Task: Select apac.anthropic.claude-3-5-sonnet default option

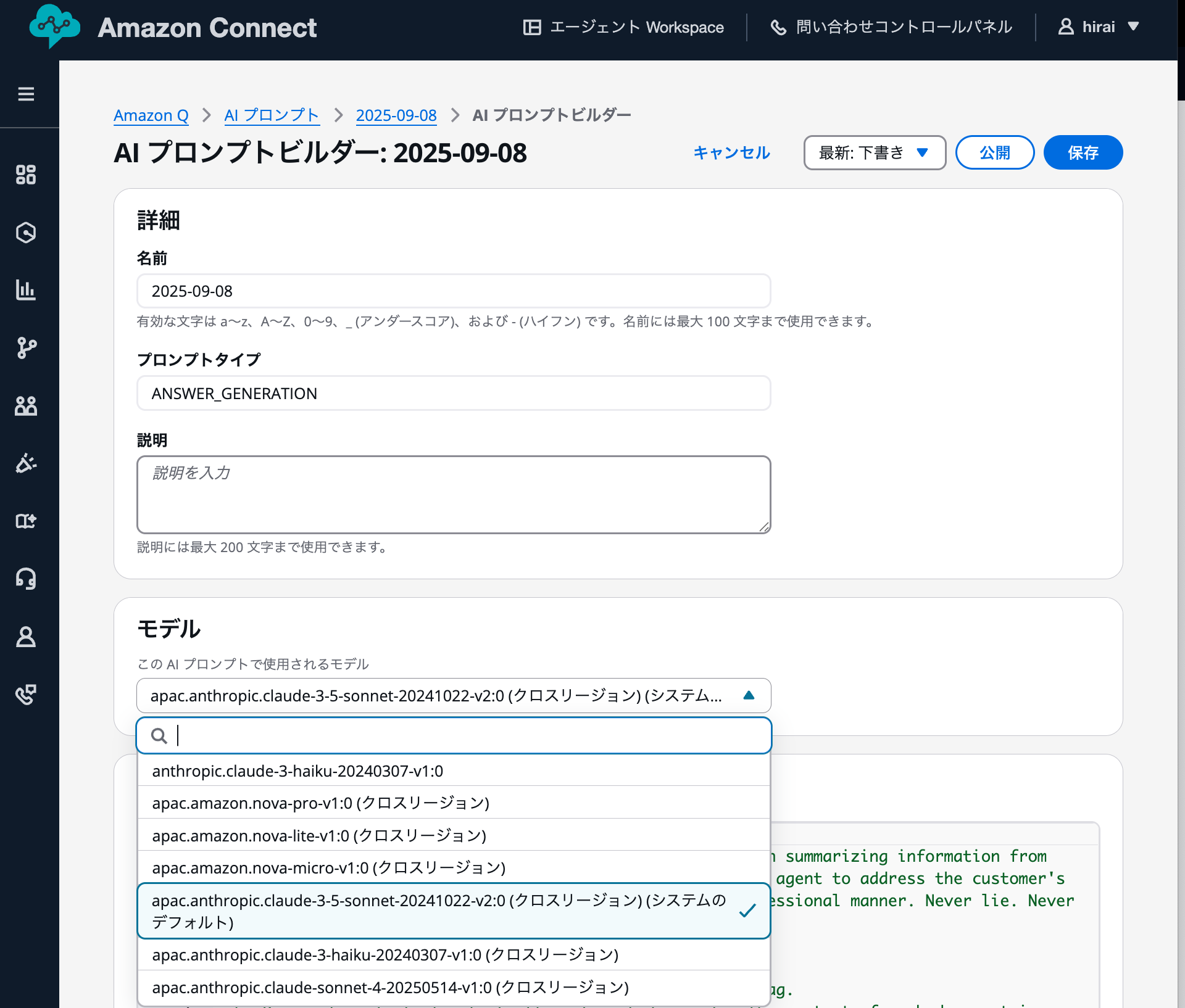Action: tap(454, 911)
